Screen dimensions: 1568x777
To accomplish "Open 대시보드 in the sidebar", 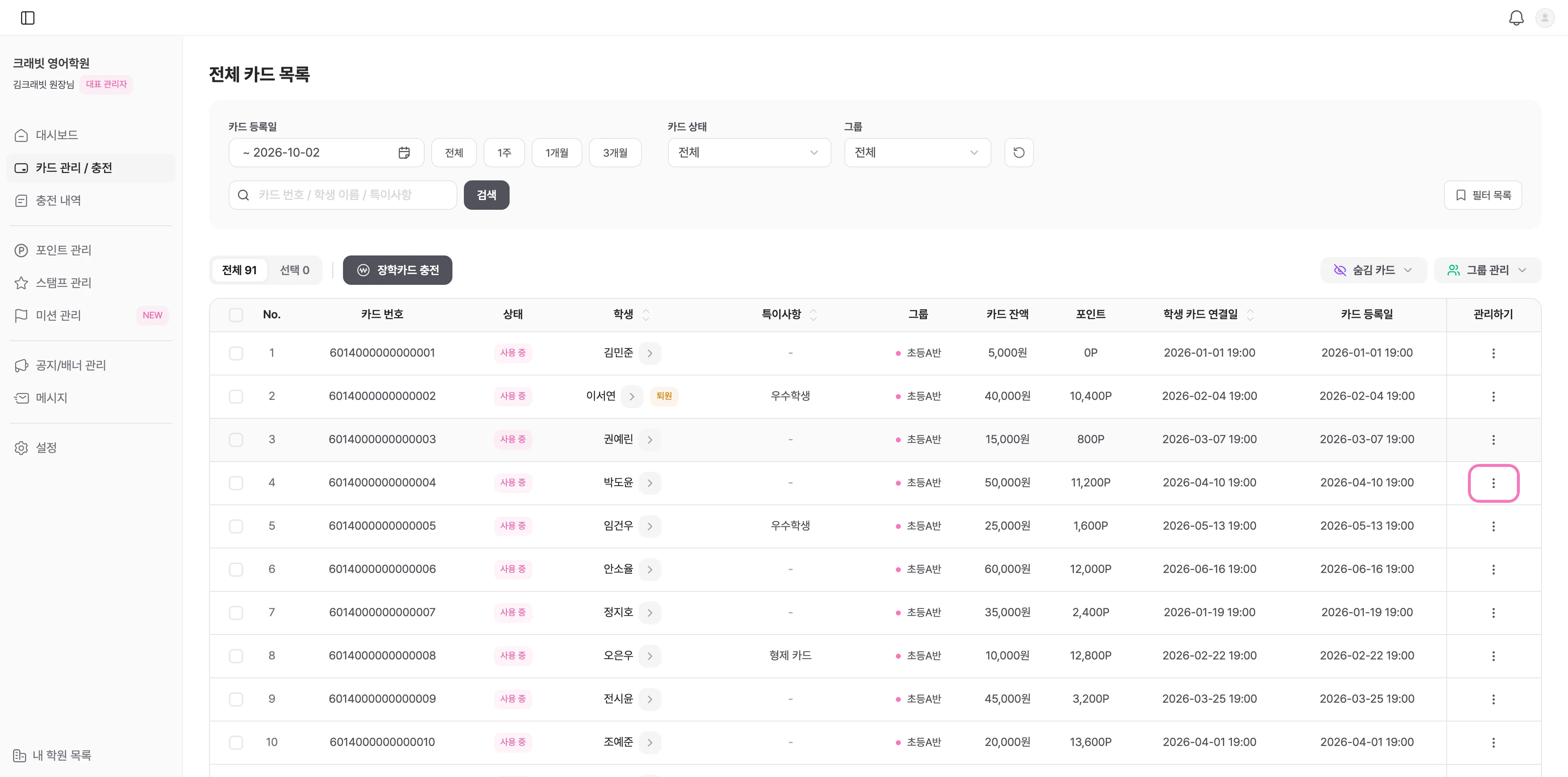I will click(91, 135).
